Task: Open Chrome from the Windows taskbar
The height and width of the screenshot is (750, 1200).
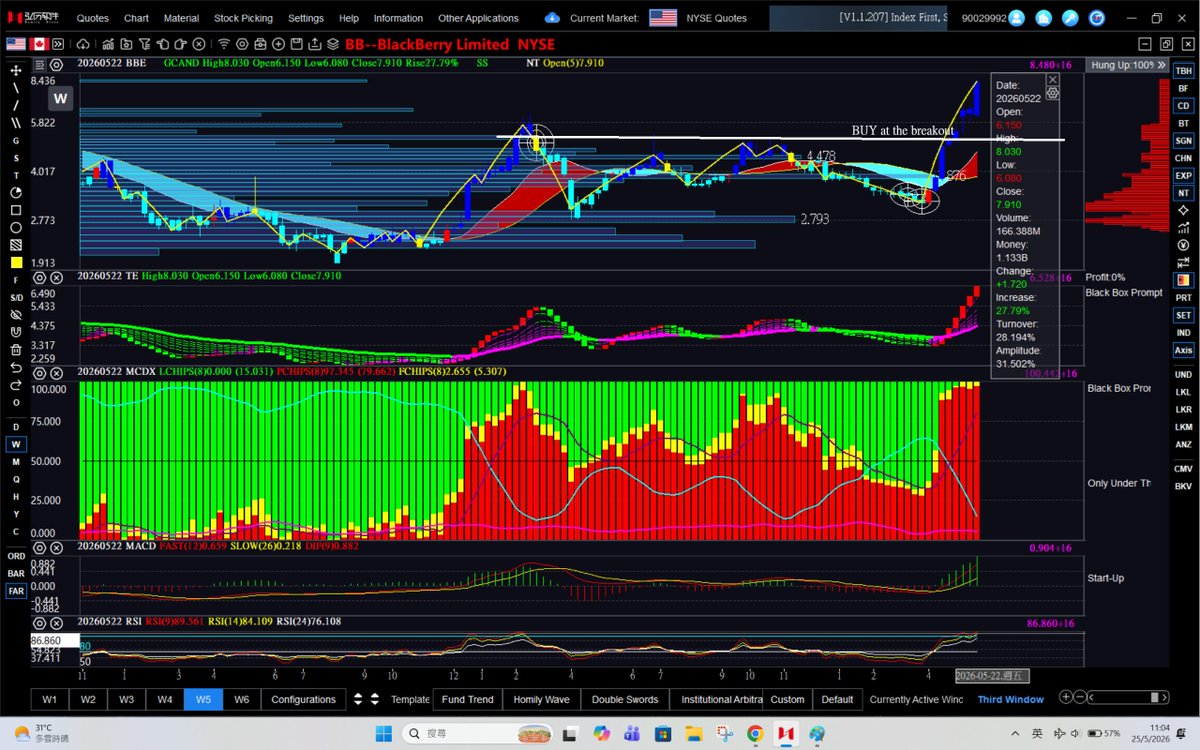Action: click(x=755, y=734)
